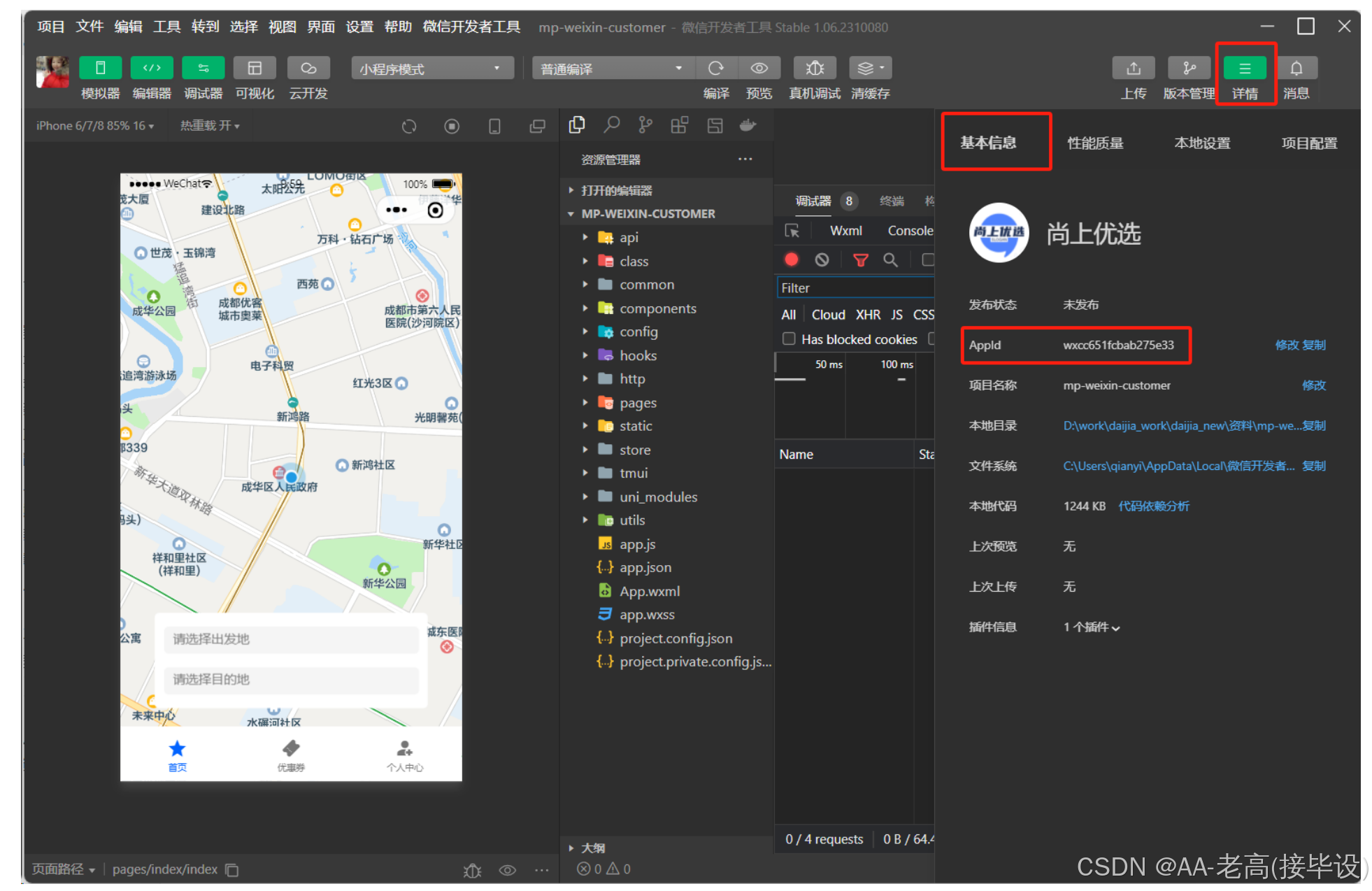The width and height of the screenshot is (1372, 891).
Task: Open resource manager more options
Action: coord(745,159)
